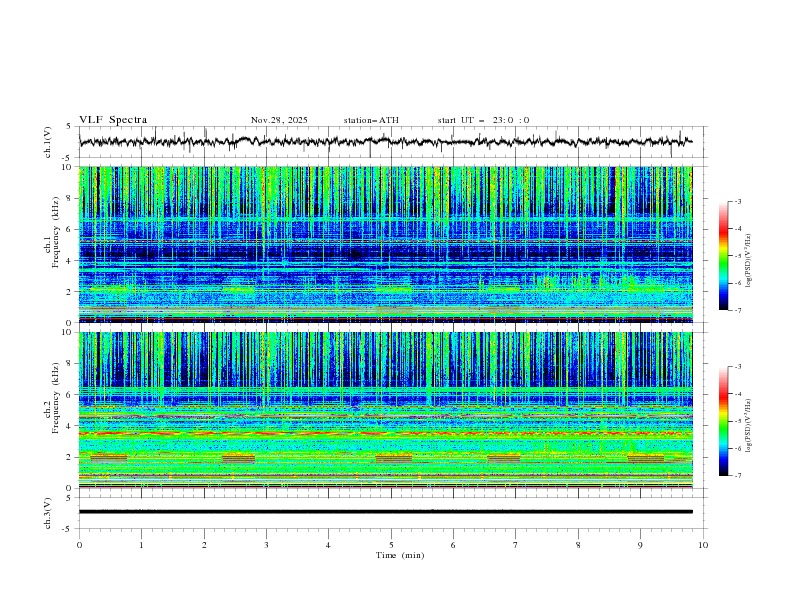This screenshot has width=792, height=612.
Task: Click the -3 value on upper color bar
Action: pos(738,202)
